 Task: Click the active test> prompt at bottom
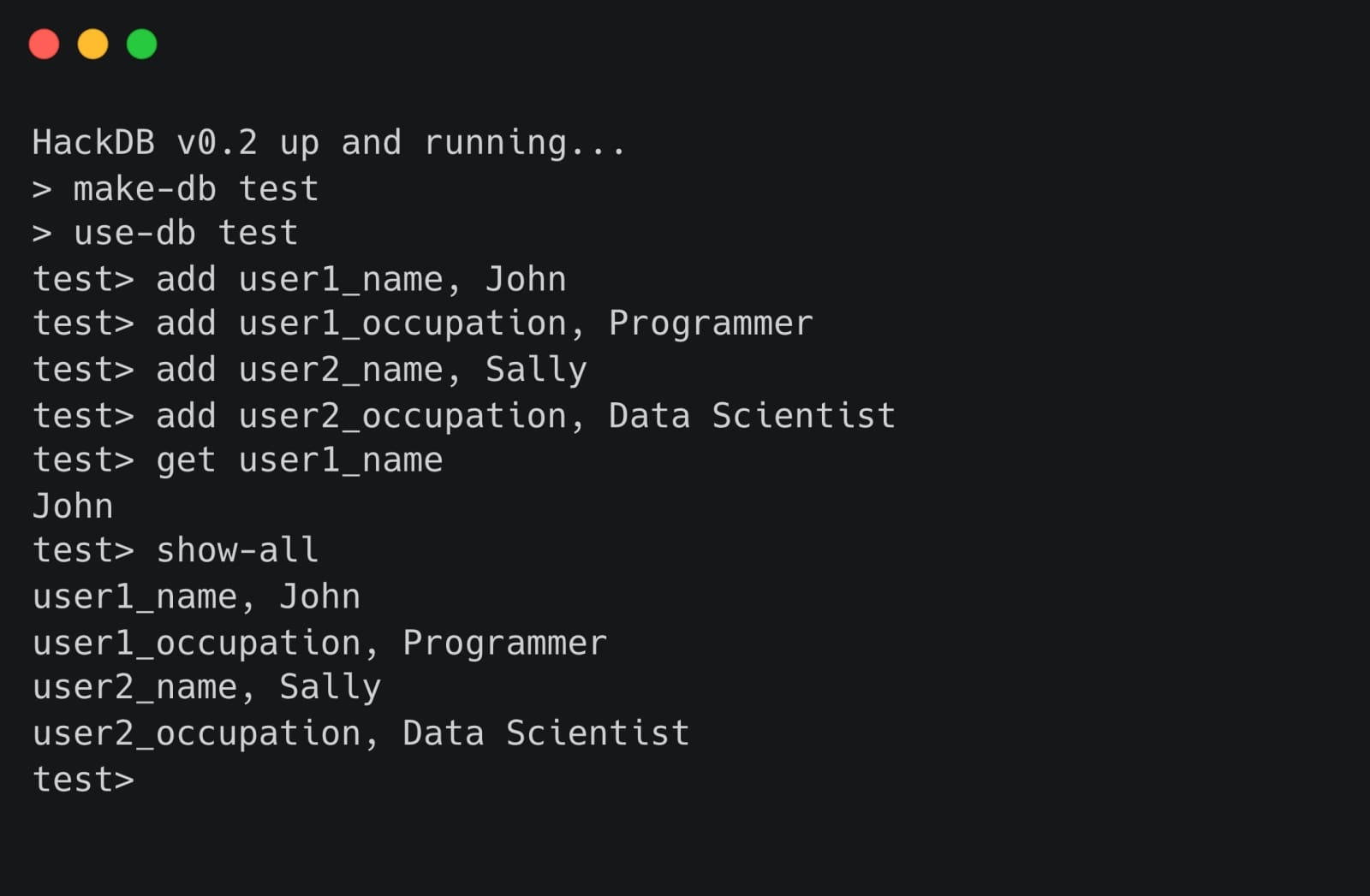tap(83, 779)
